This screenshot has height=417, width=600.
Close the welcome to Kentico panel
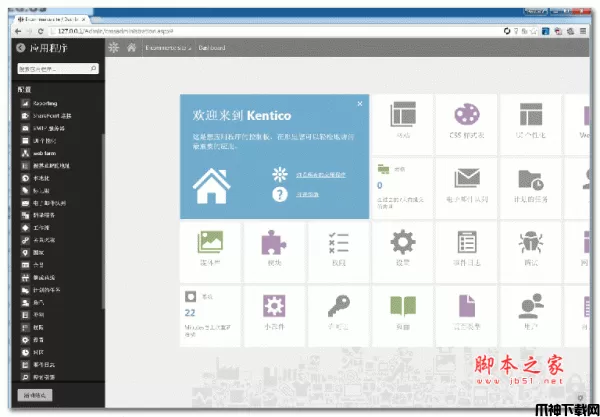[x=360, y=104]
